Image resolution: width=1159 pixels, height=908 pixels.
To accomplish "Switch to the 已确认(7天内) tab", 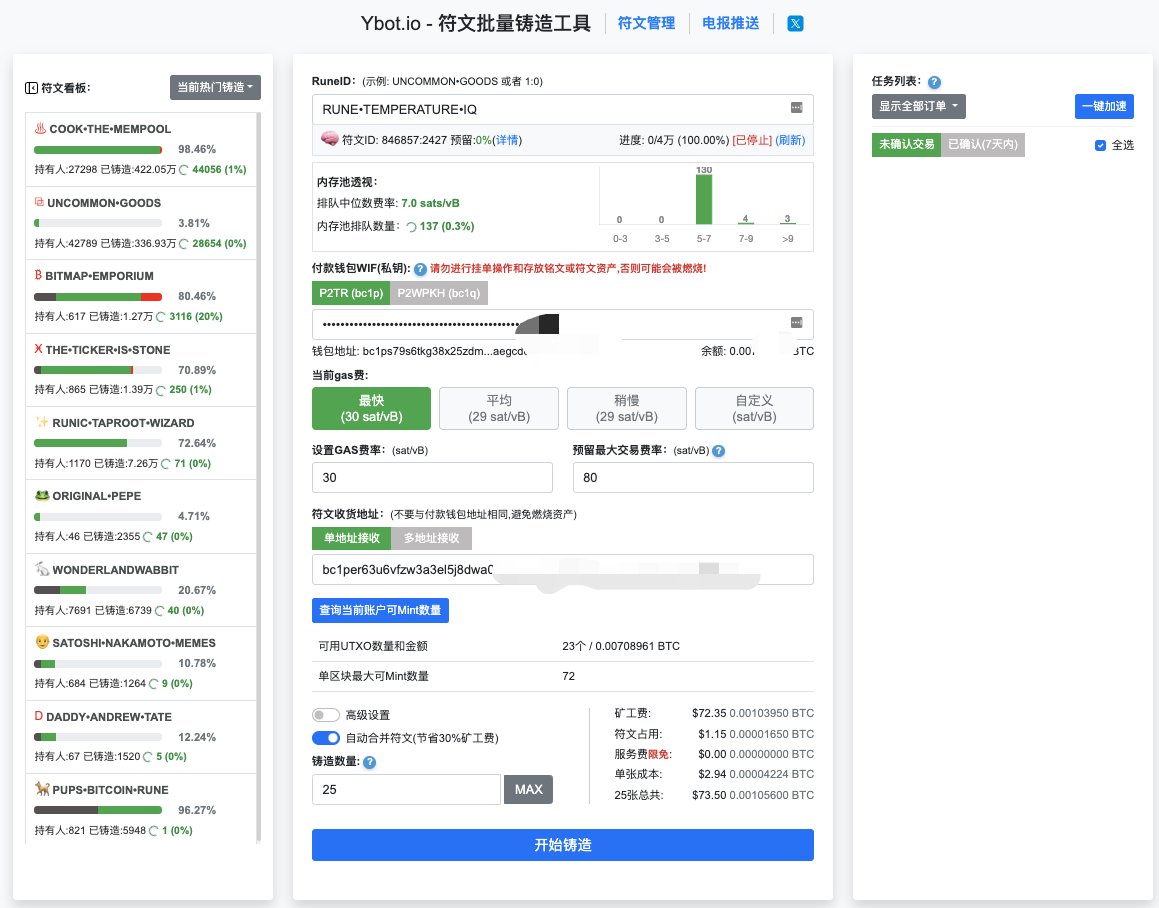I will click(982, 145).
